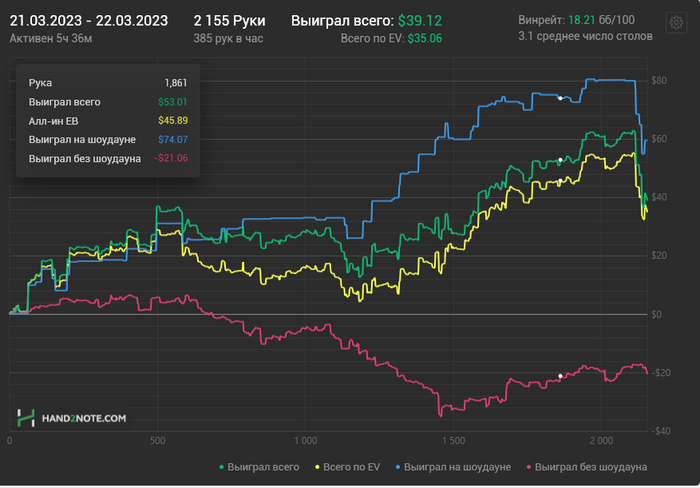Click the 2 000 x-axis label
700x488 pixels.
pyautogui.click(x=601, y=441)
